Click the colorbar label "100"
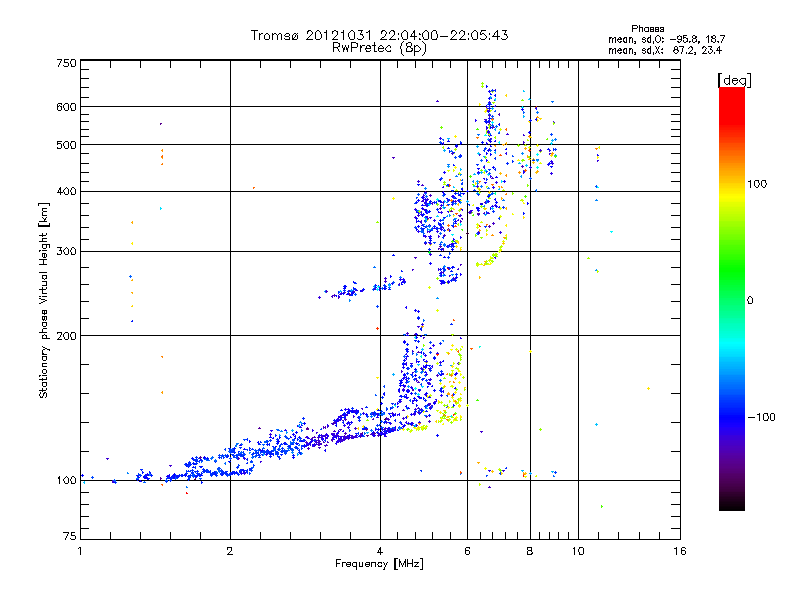Screen dimensions: 800x600 (757, 184)
